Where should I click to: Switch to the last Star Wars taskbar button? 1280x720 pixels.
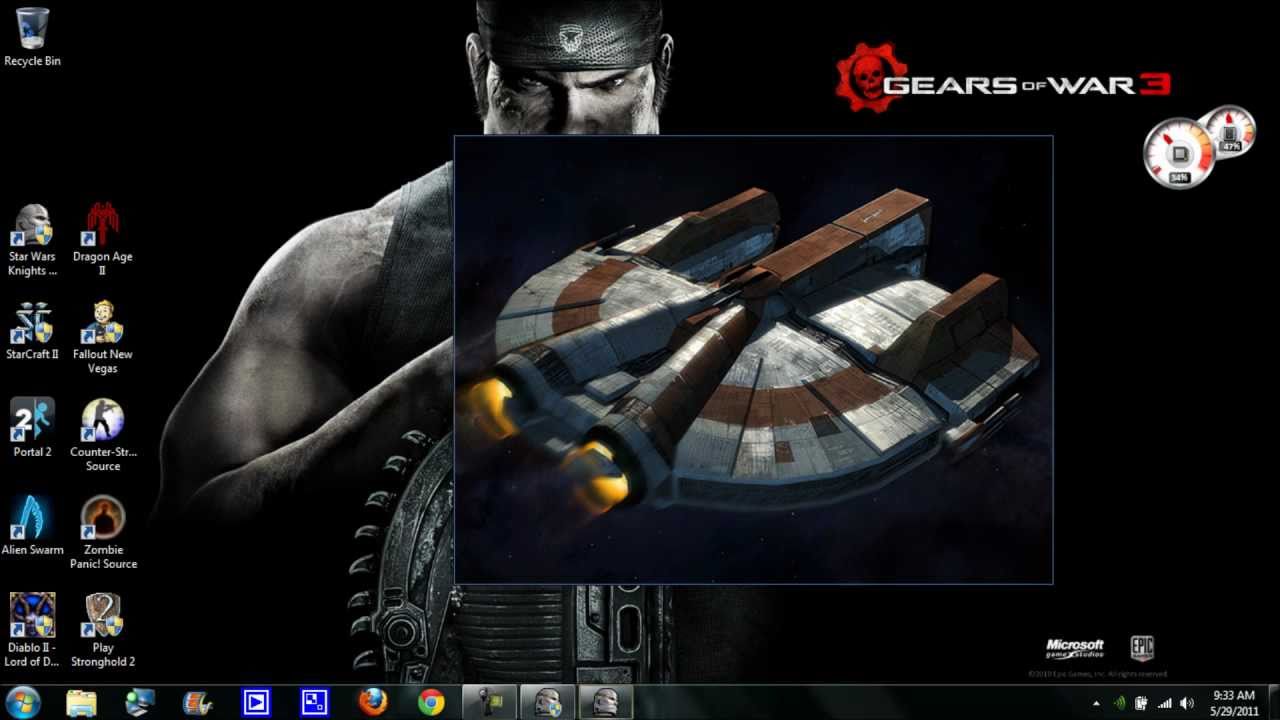tap(606, 702)
